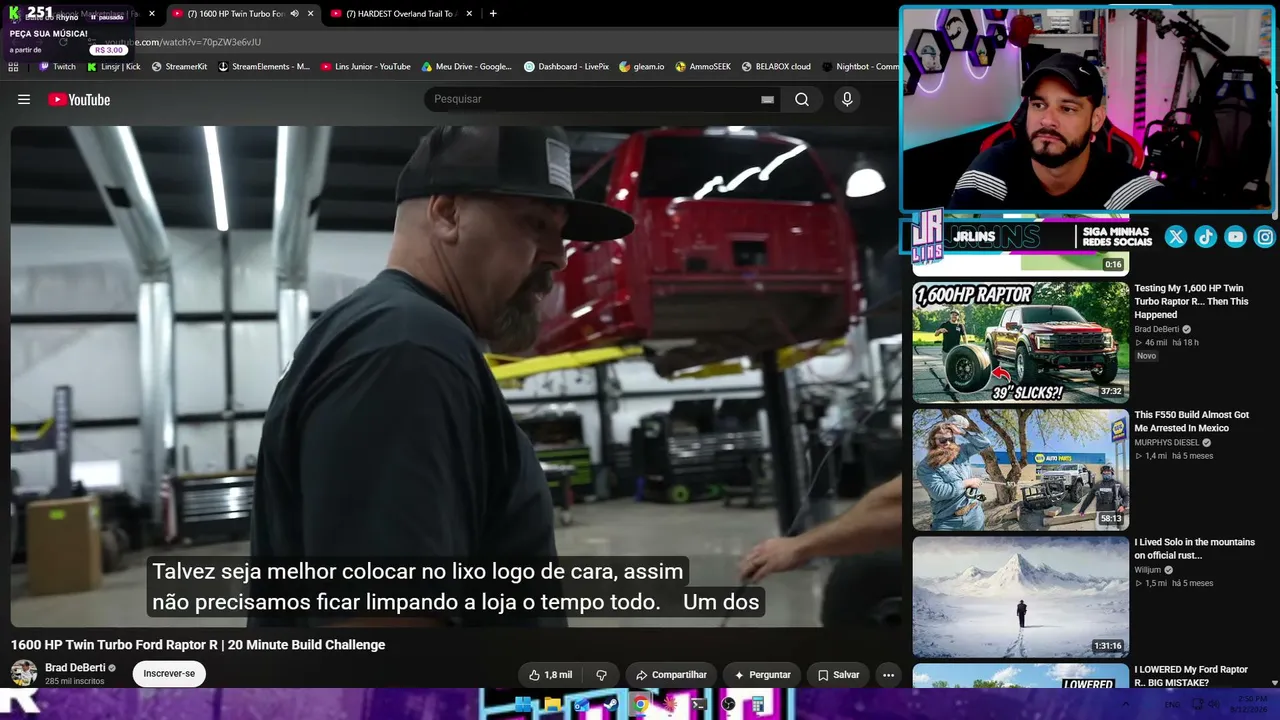Click the Compartilhar share button
1280x720 pixels.
(x=671, y=675)
